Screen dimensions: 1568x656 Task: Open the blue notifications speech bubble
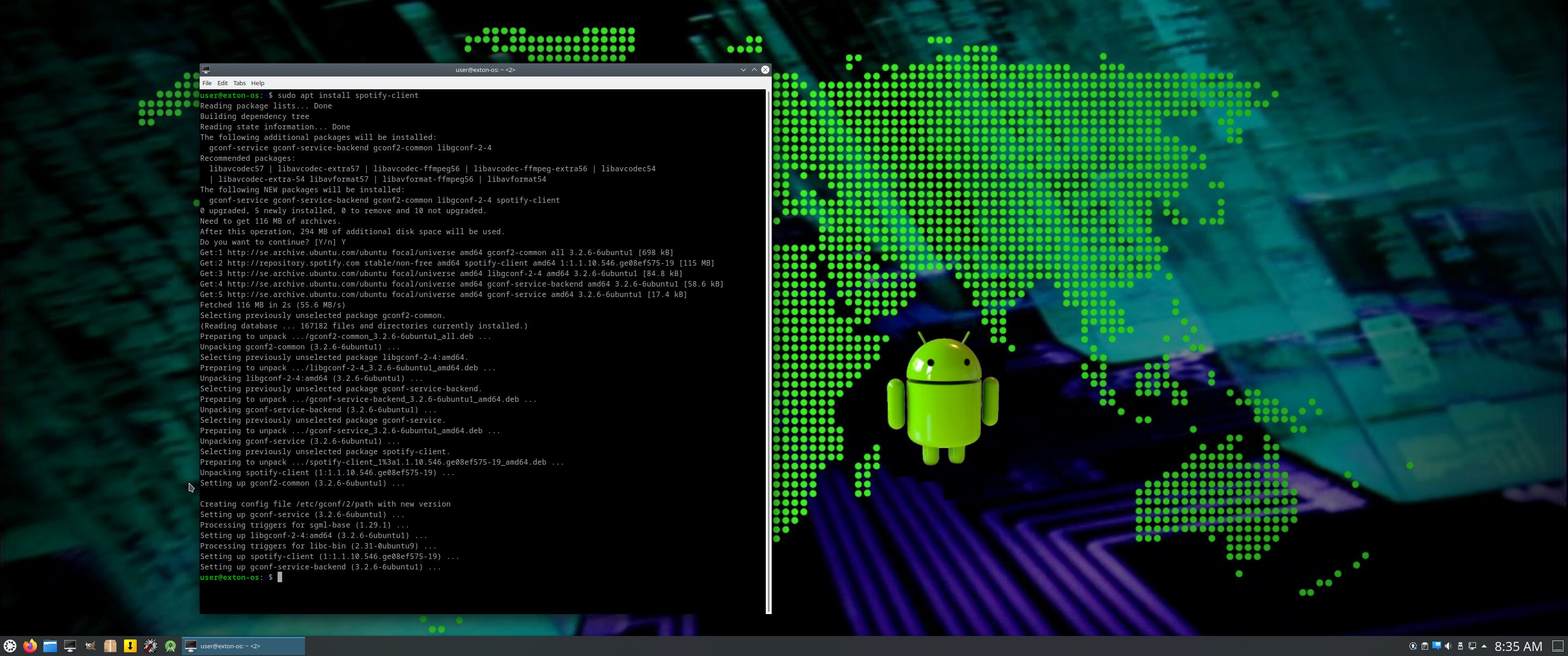tap(1437, 646)
